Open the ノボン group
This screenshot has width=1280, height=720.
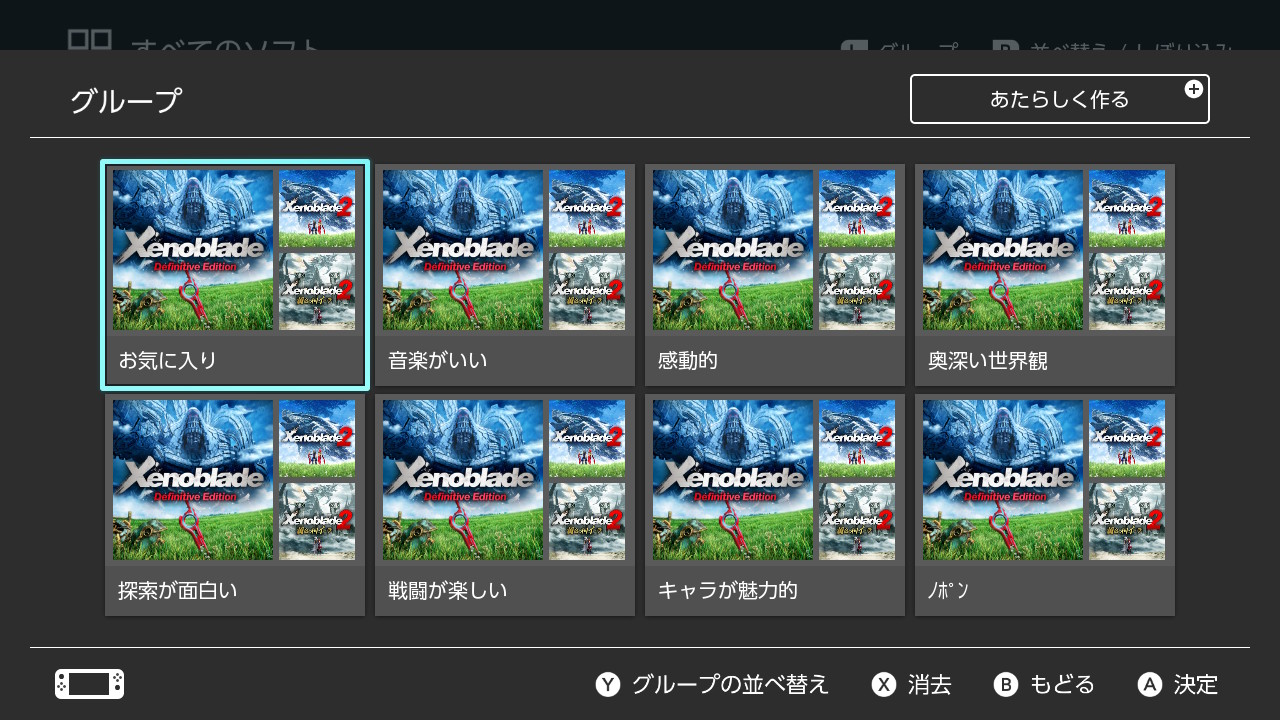1044,505
